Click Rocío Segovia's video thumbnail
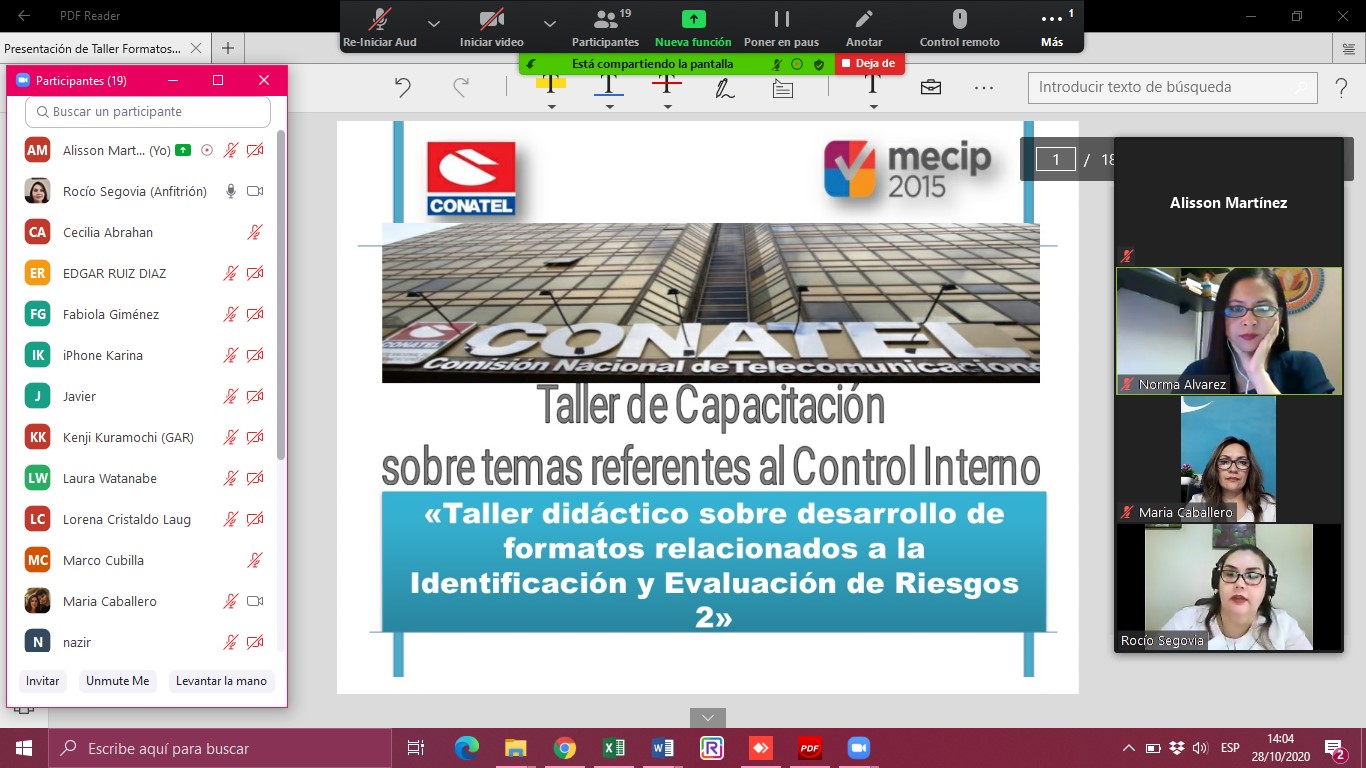The height and width of the screenshot is (768, 1366). click(x=1229, y=587)
